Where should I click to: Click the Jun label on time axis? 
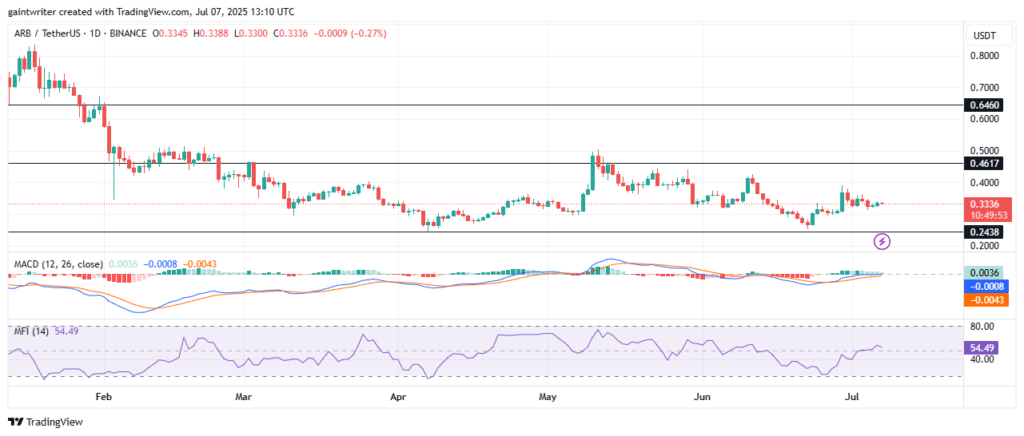[x=702, y=396]
